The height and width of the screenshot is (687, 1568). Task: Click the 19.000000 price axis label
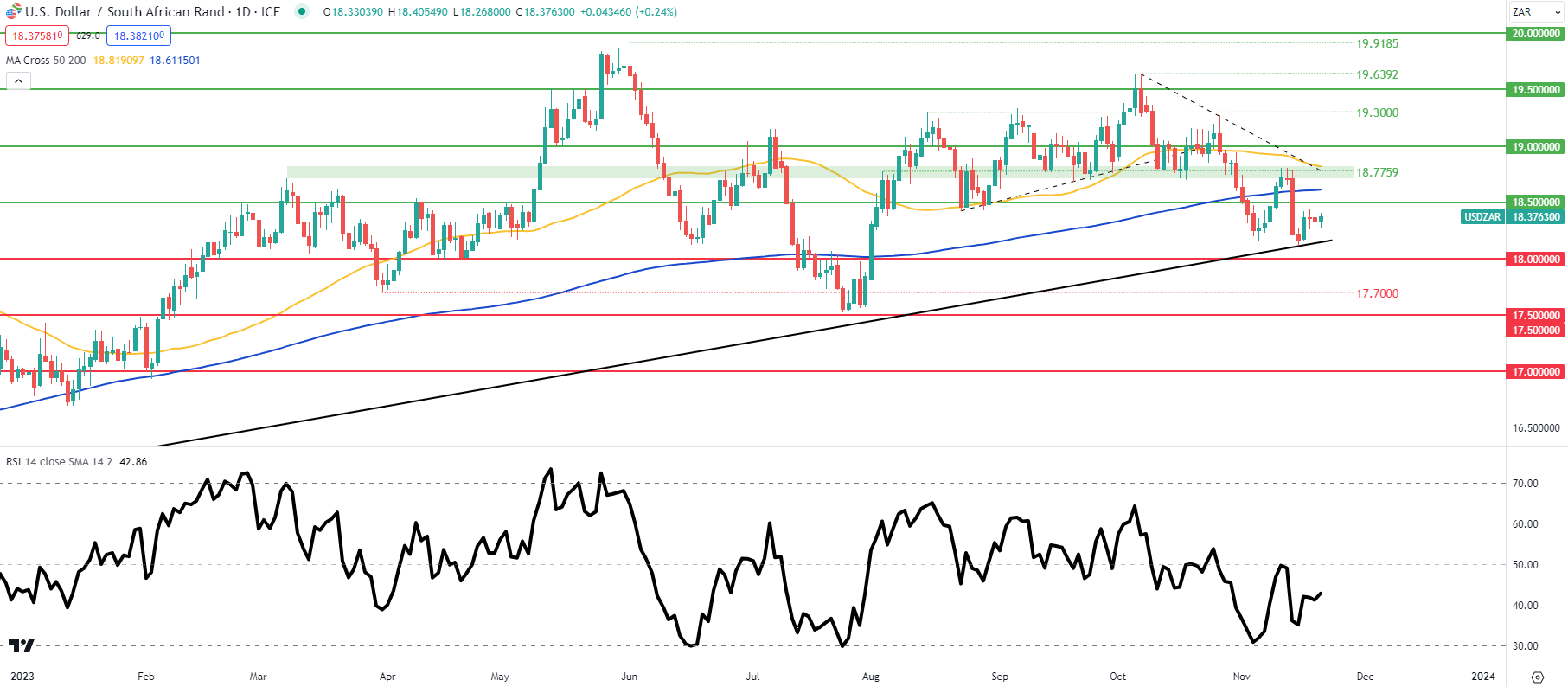(1535, 147)
